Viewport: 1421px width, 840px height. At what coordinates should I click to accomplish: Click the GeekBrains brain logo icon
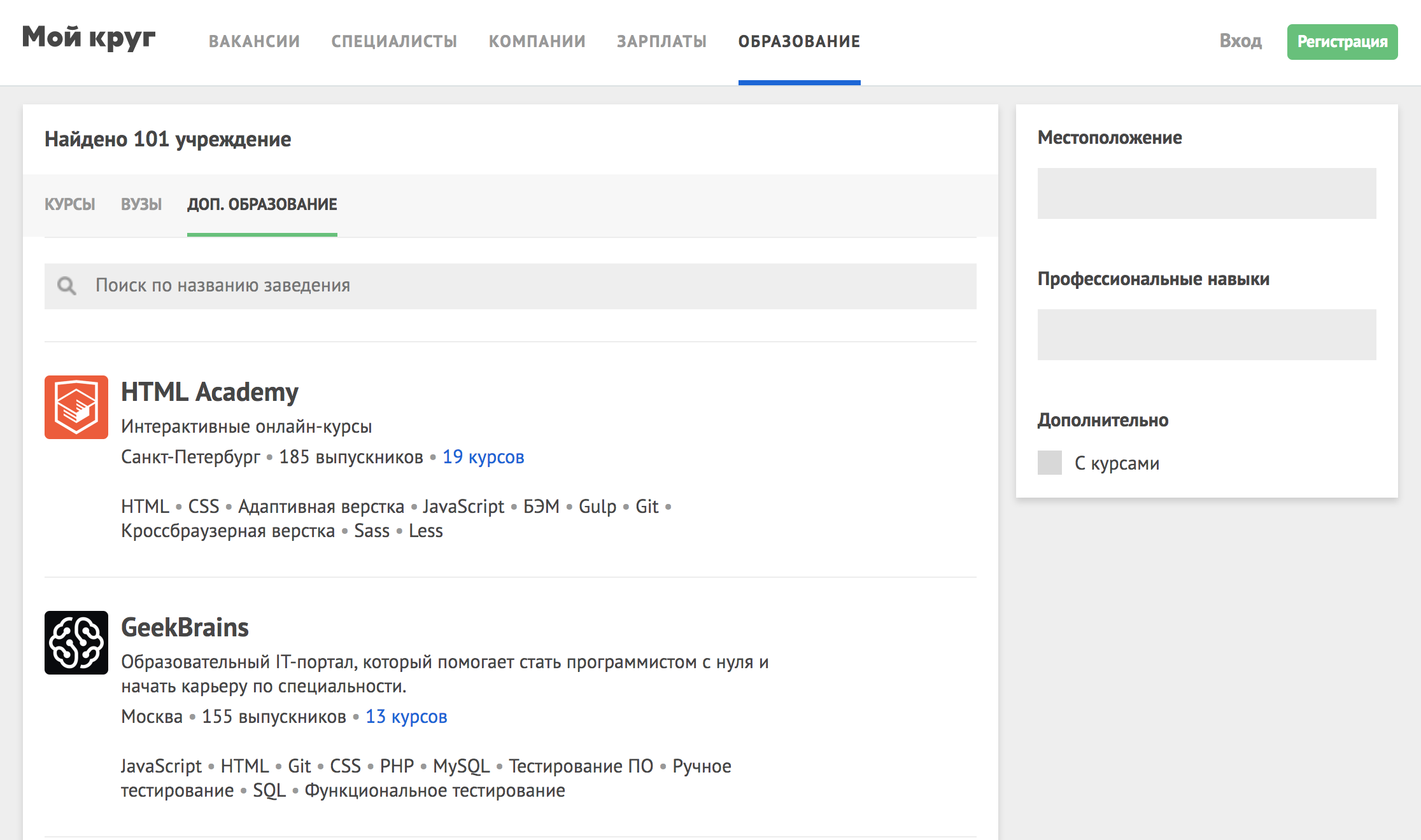coord(76,643)
